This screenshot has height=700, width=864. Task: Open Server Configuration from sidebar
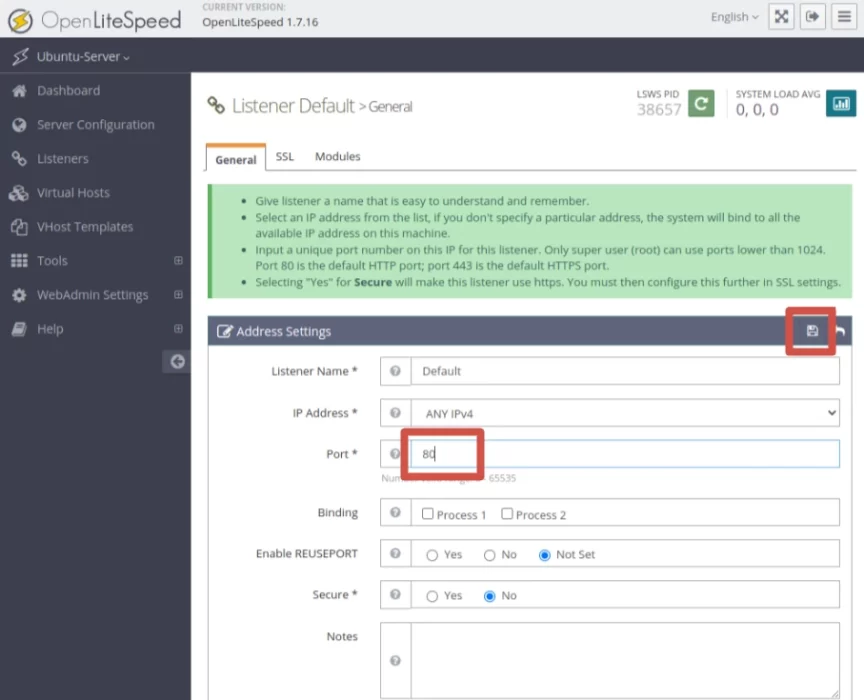click(x=95, y=125)
